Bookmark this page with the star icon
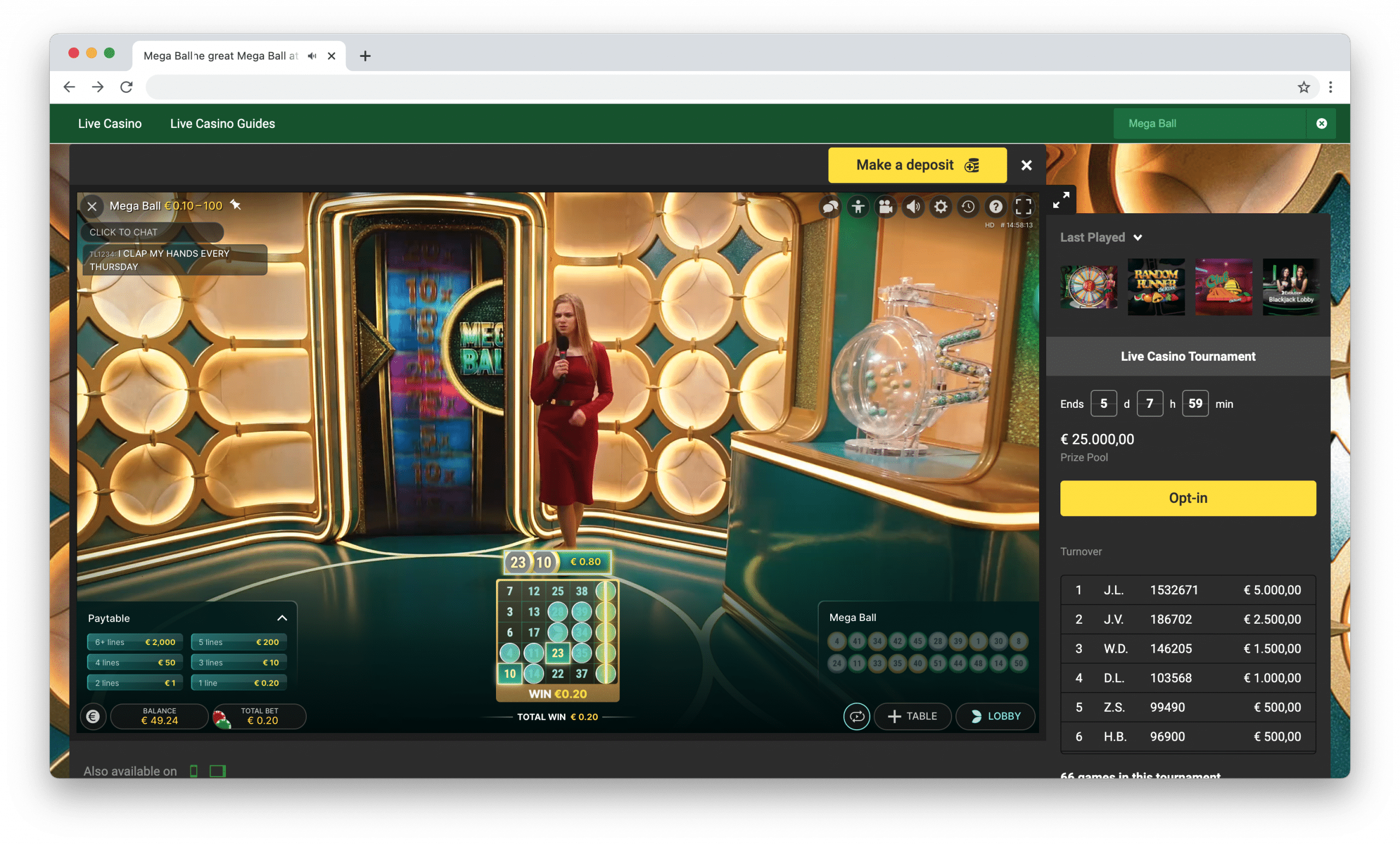Viewport: 1400px width, 844px height. pyautogui.click(x=1303, y=87)
